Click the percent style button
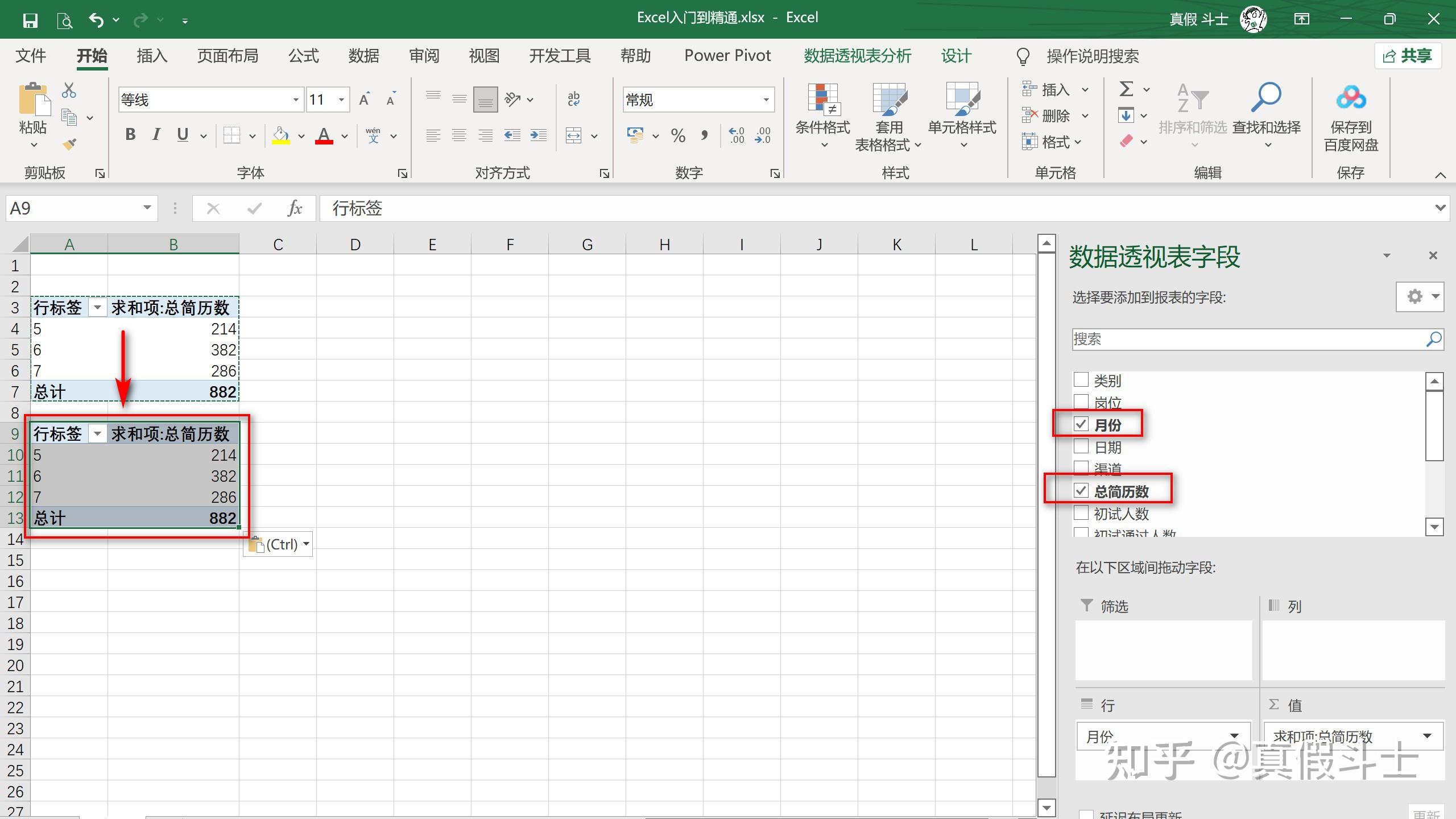This screenshot has height=819, width=1456. 677,135
